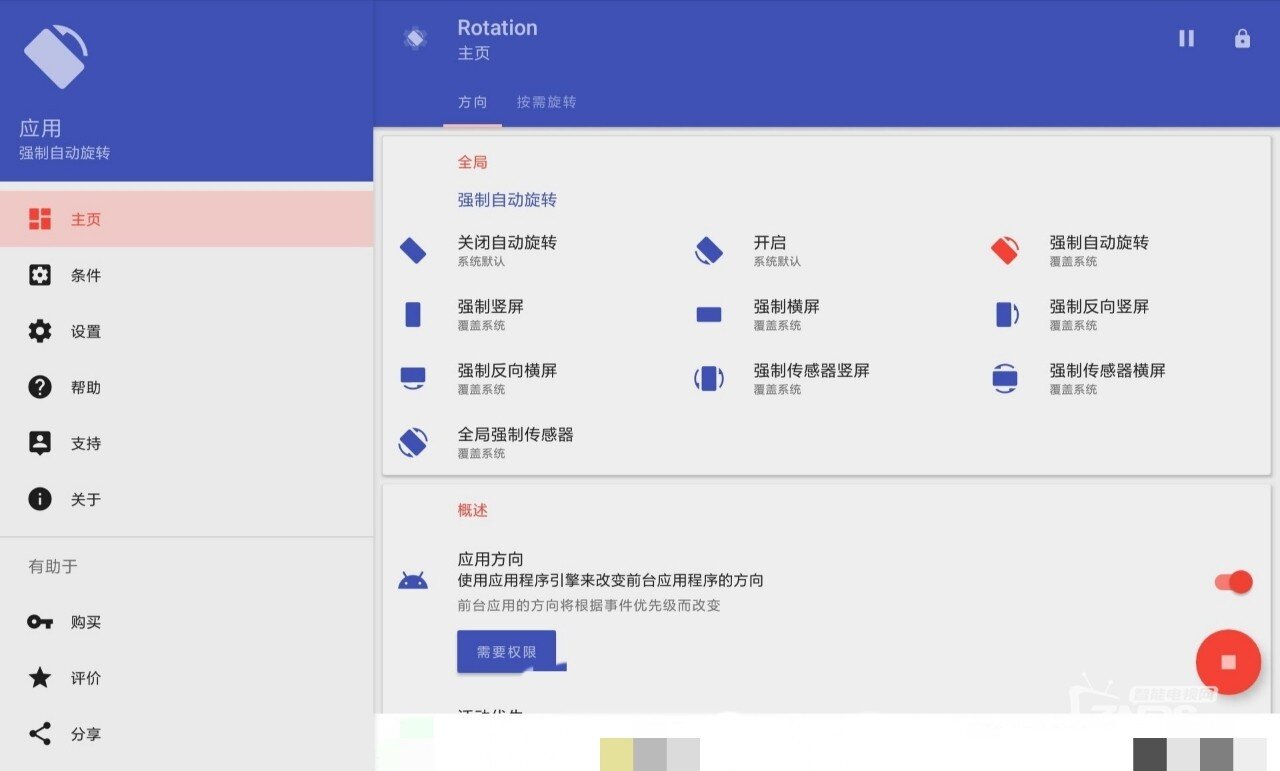Click the 强制传感器竖屏 label text

click(812, 370)
